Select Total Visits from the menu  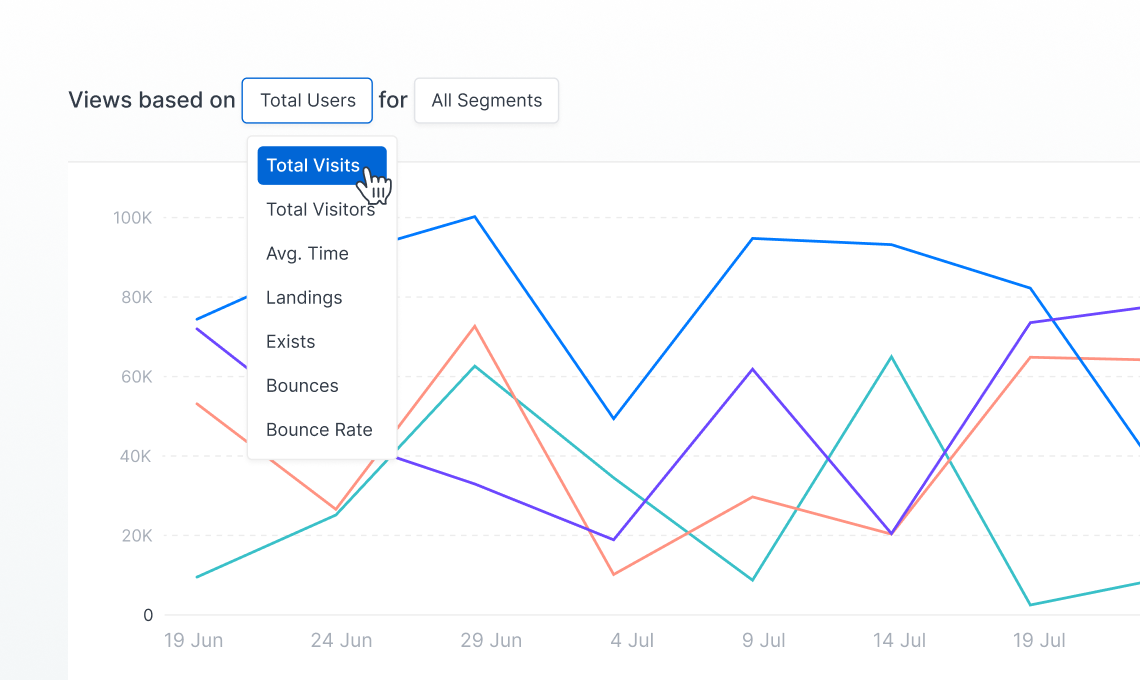coord(322,165)
